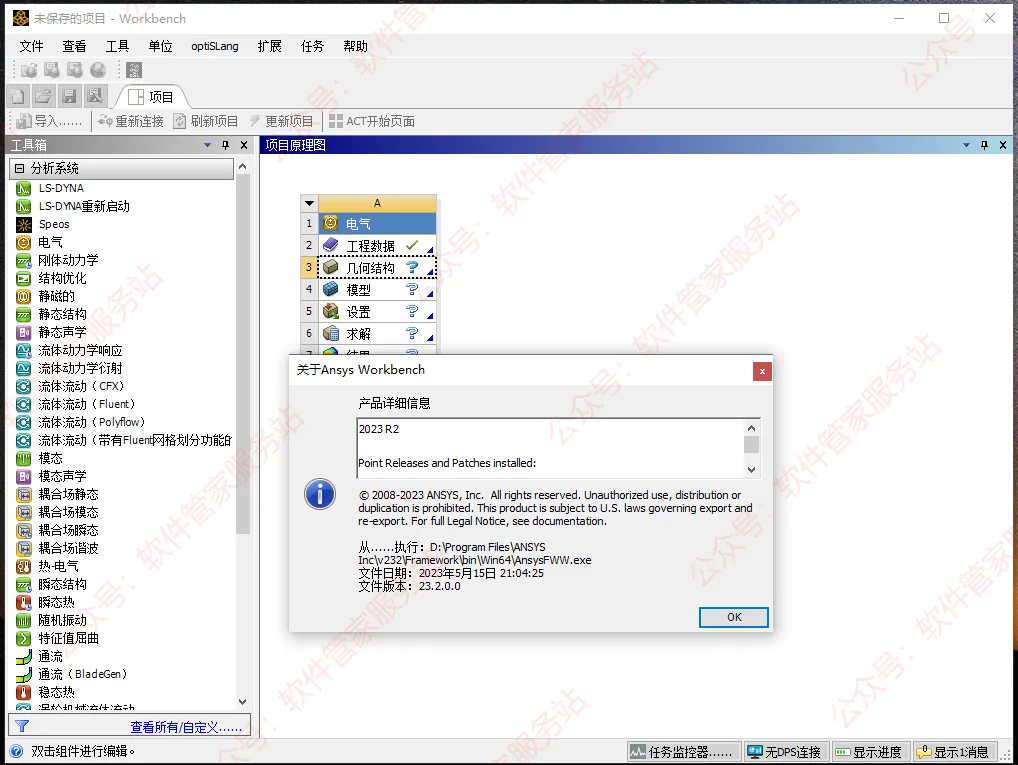The image size is (1018, 765).
Task: Click the 静态结构 system icon
Action: click(23, 314)
